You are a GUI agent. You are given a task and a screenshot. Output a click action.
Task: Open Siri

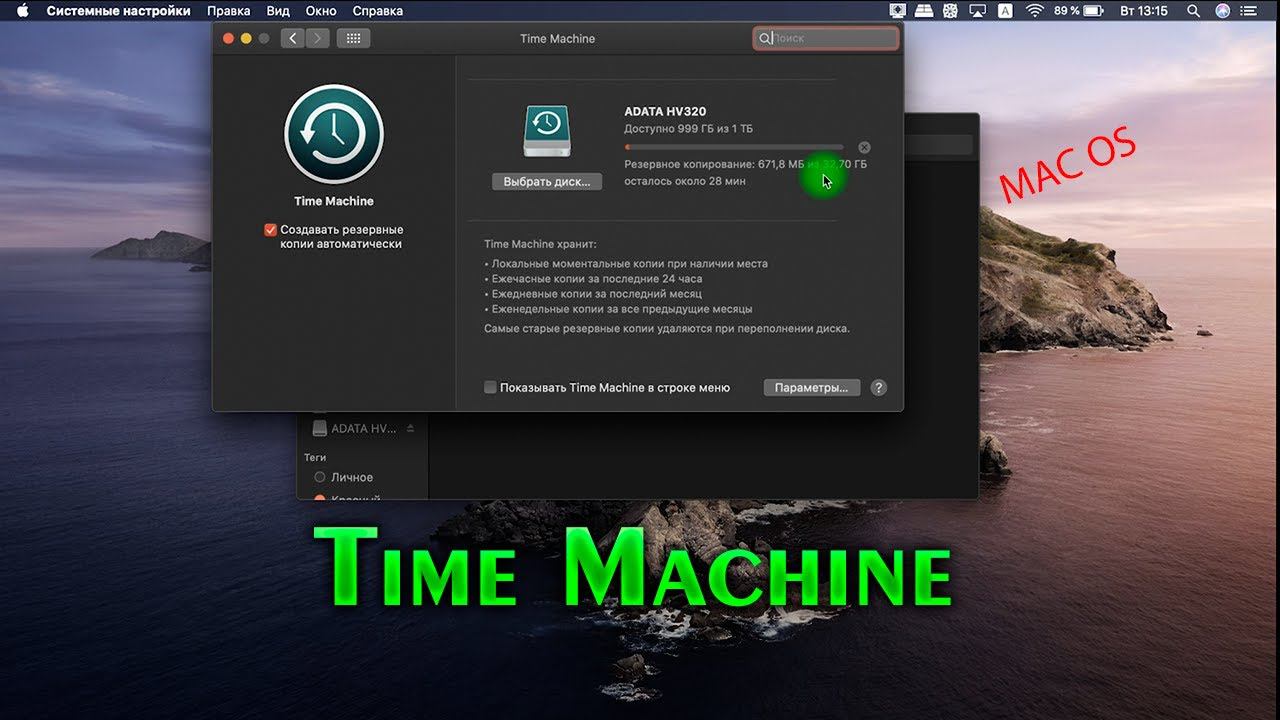(x=1222, y=11)
